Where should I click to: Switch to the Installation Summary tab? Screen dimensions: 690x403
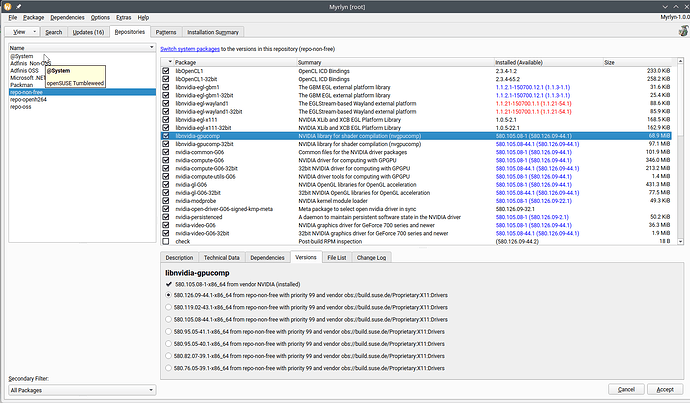tap(212, 32)
